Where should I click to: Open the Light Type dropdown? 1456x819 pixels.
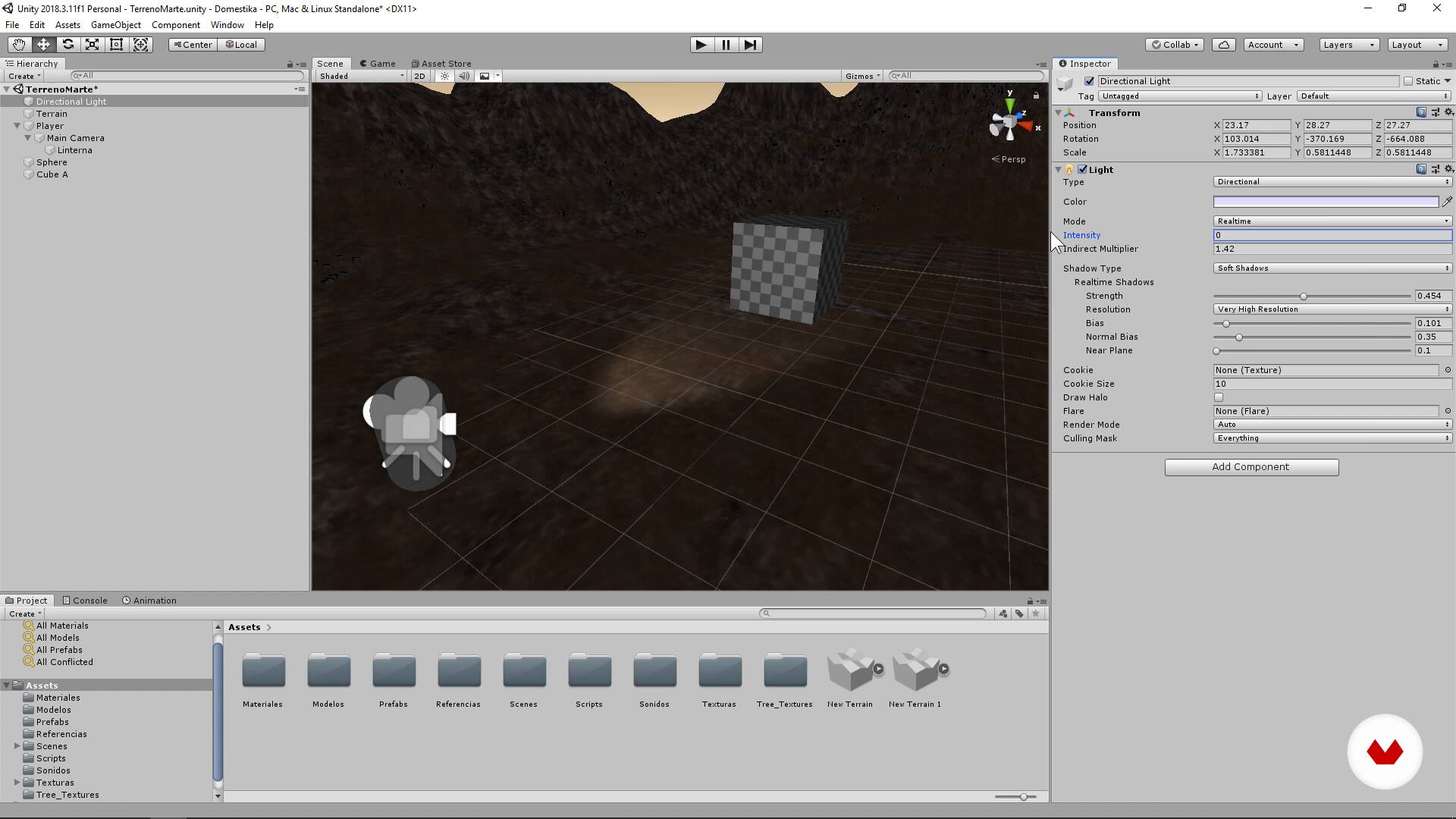[1332, 182]
